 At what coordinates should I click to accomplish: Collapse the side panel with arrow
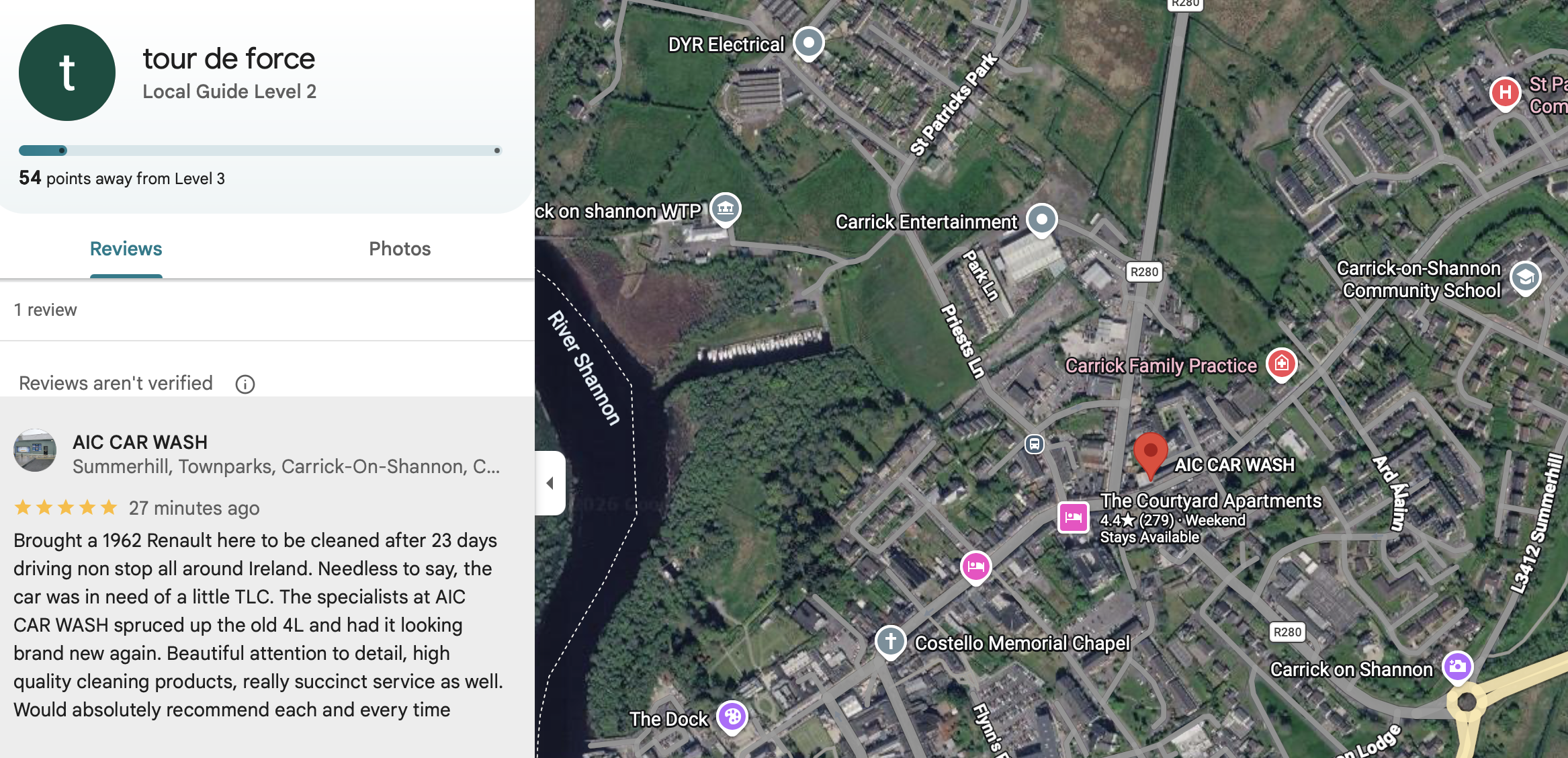pos(550,482)
